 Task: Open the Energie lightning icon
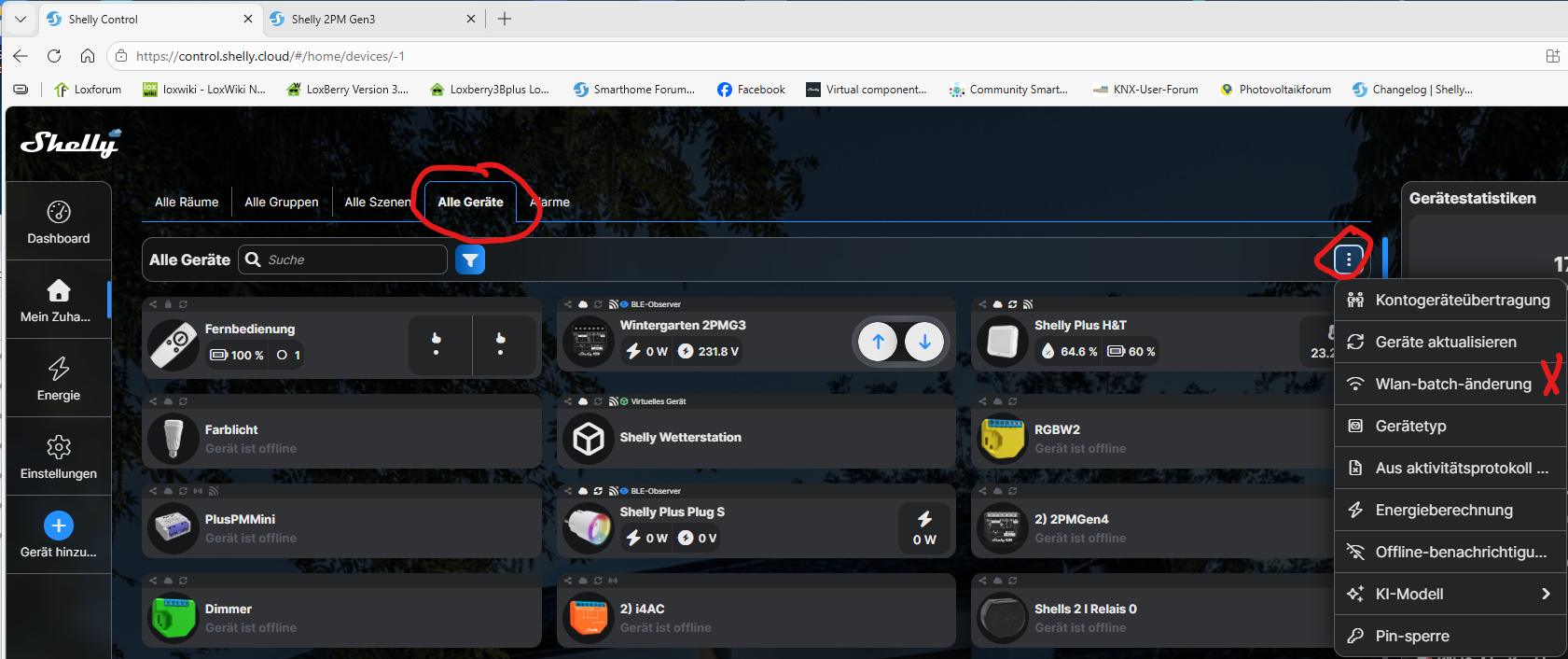(59, 369)
